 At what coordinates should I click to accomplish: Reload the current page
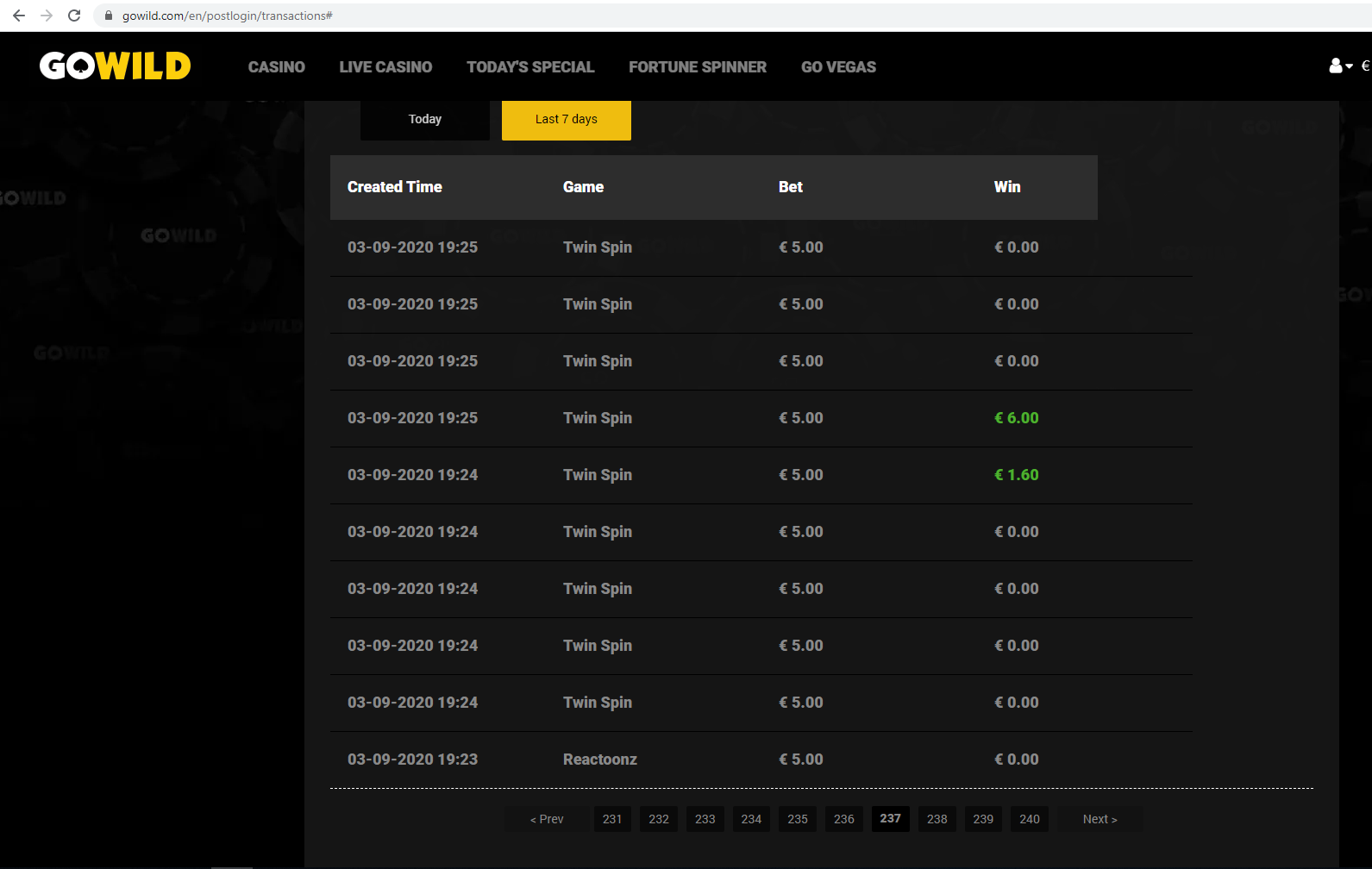coord(74,16)
